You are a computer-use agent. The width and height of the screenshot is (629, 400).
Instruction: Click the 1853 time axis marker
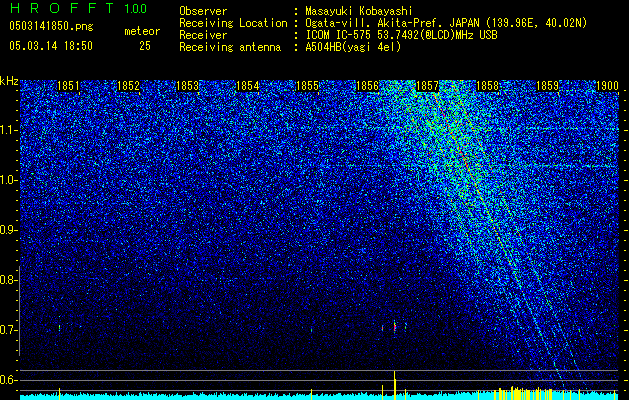(x=188, y=86)
